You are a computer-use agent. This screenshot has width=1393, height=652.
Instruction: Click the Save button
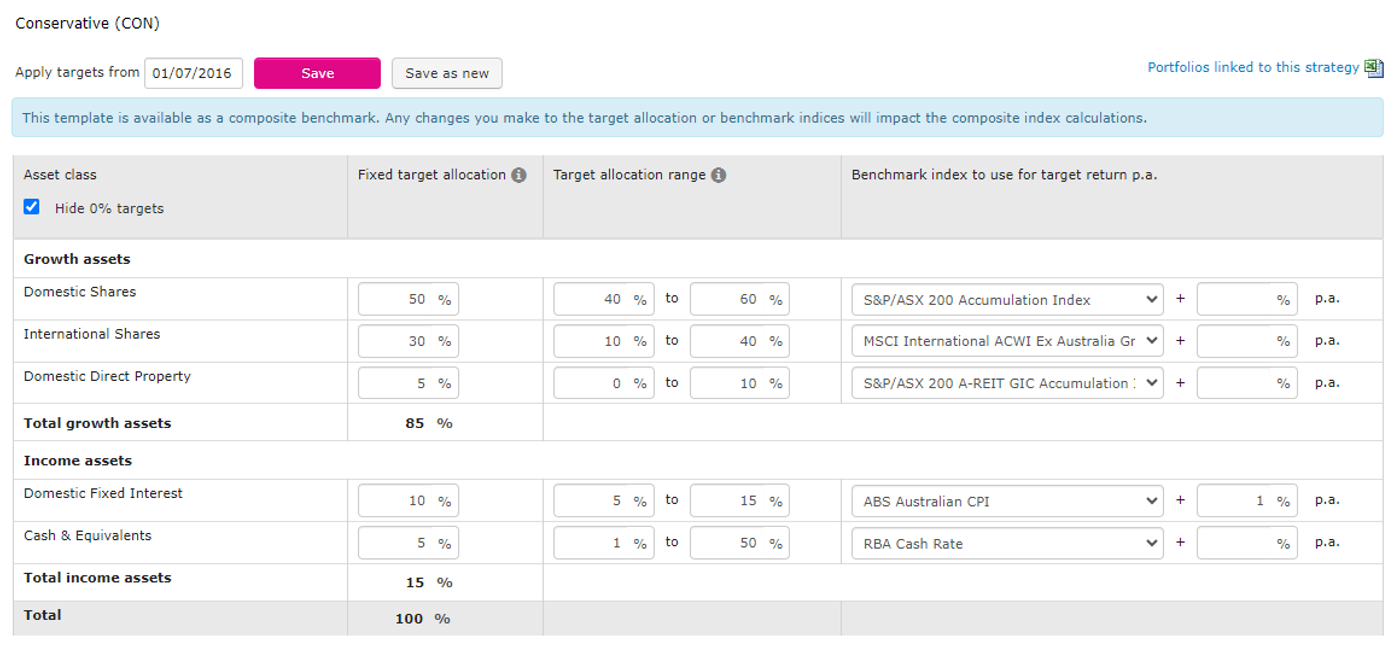point(317,73)
